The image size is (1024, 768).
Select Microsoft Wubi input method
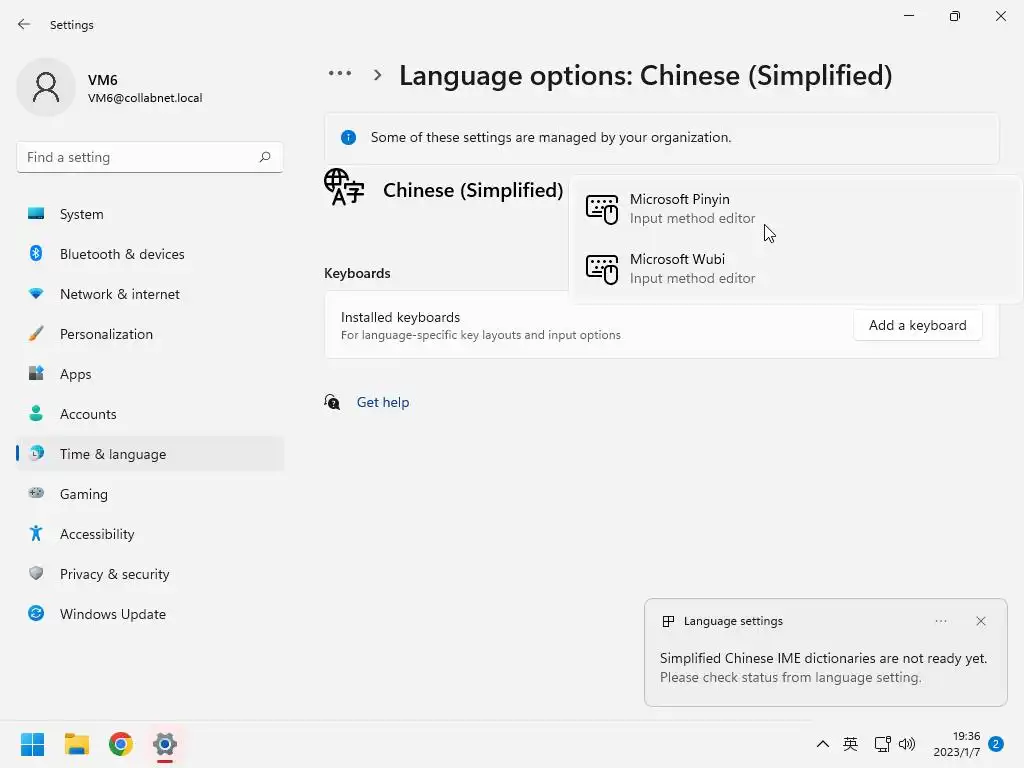pos(795,268)
